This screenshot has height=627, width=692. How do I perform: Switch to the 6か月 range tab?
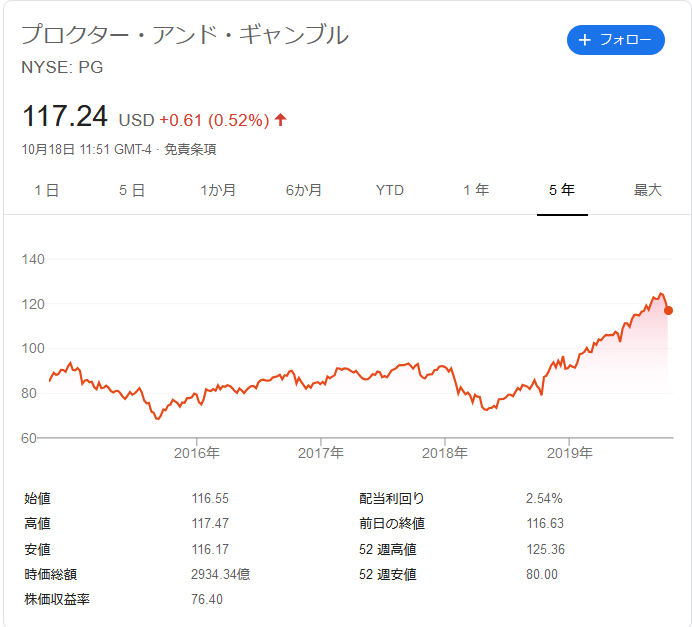304,190
